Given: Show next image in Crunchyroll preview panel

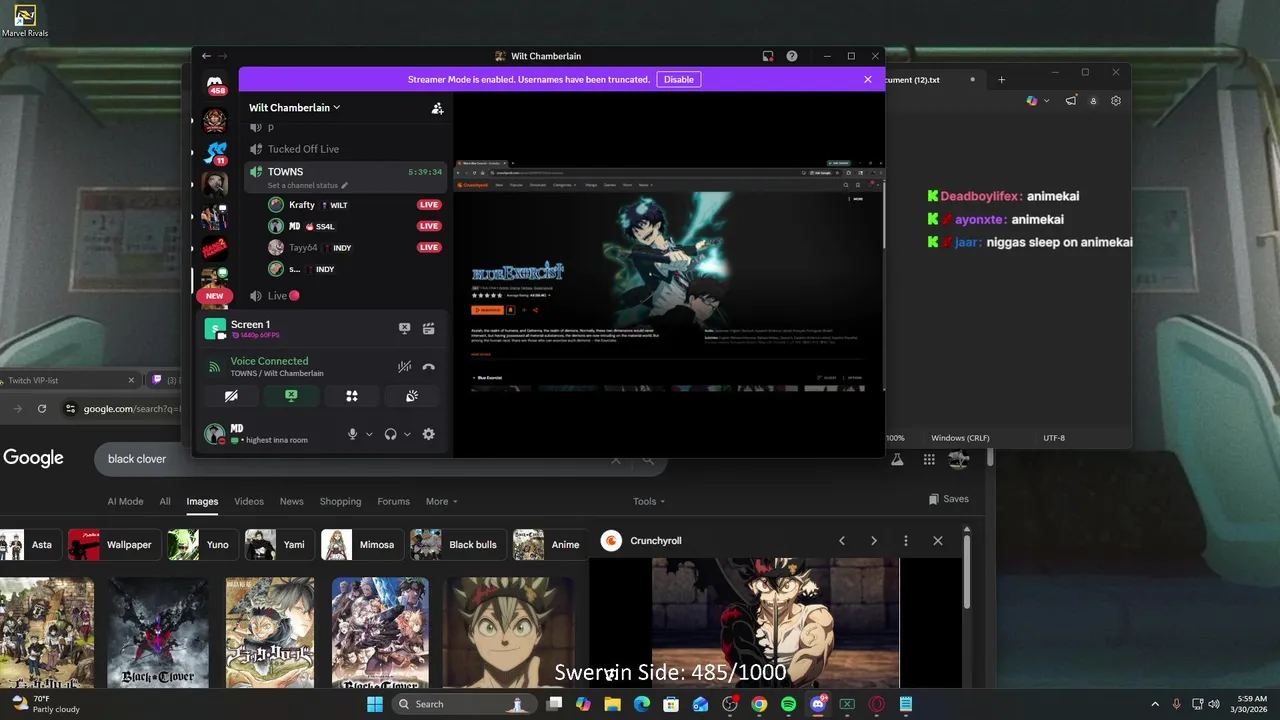Looking at the screenshot, I should (x=874, y=541).
